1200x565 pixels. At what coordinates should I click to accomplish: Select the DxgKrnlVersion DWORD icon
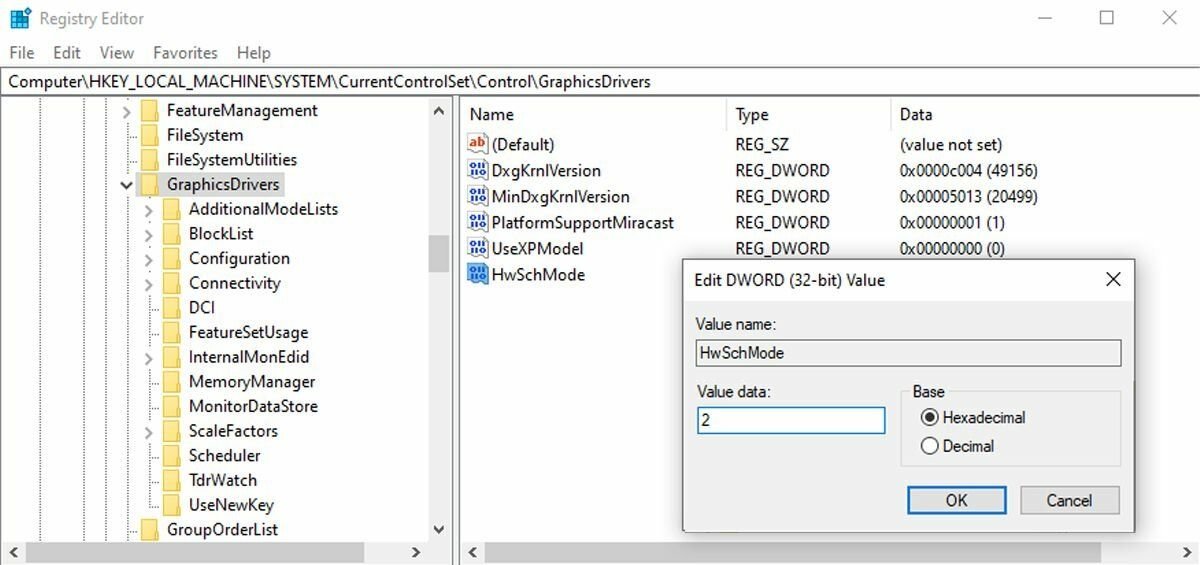click(477, 171)
